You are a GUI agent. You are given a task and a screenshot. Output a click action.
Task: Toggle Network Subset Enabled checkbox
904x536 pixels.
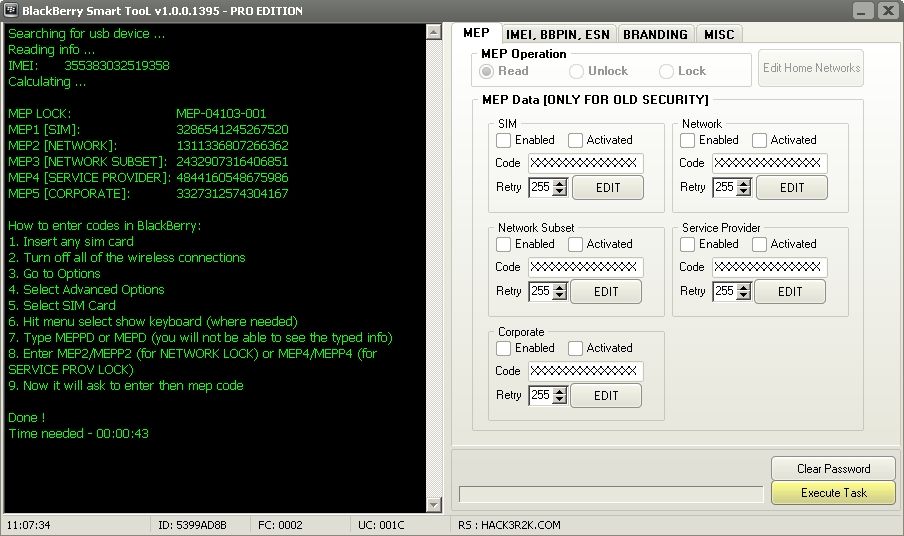[504, 244]
